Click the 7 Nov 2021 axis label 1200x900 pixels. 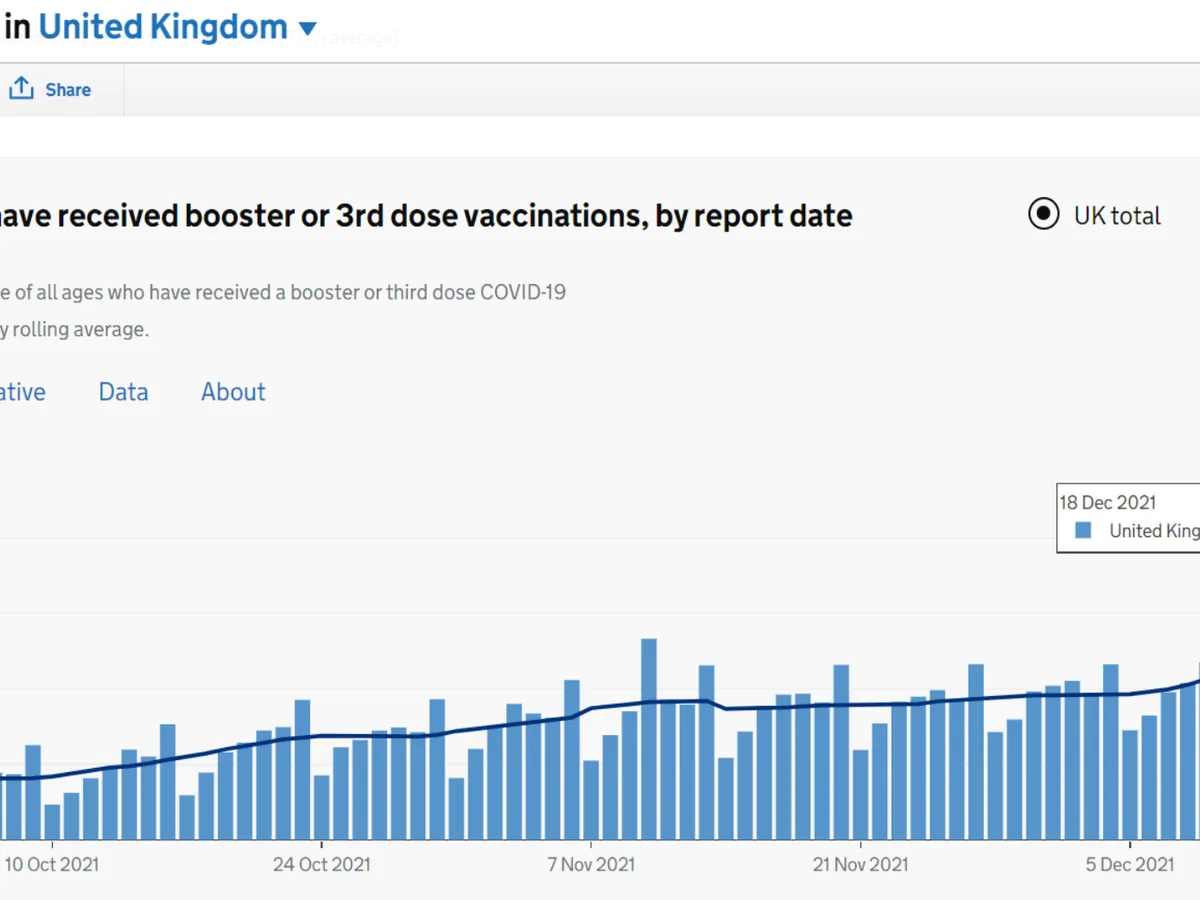click(x=591, y=864)
